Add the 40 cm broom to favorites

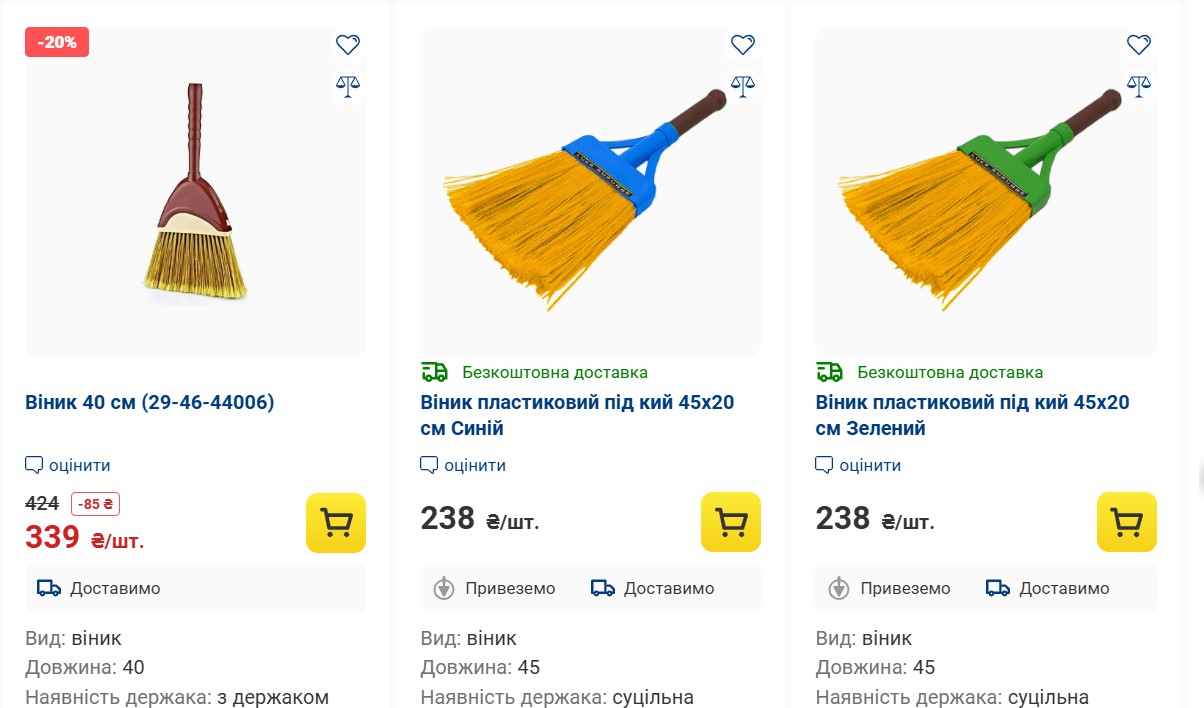pyautogui.click(x=347, y=45)
